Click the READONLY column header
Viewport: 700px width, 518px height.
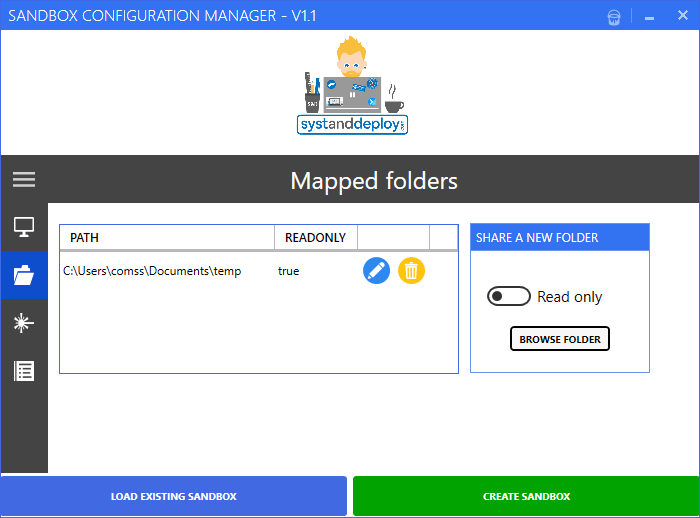316,238
